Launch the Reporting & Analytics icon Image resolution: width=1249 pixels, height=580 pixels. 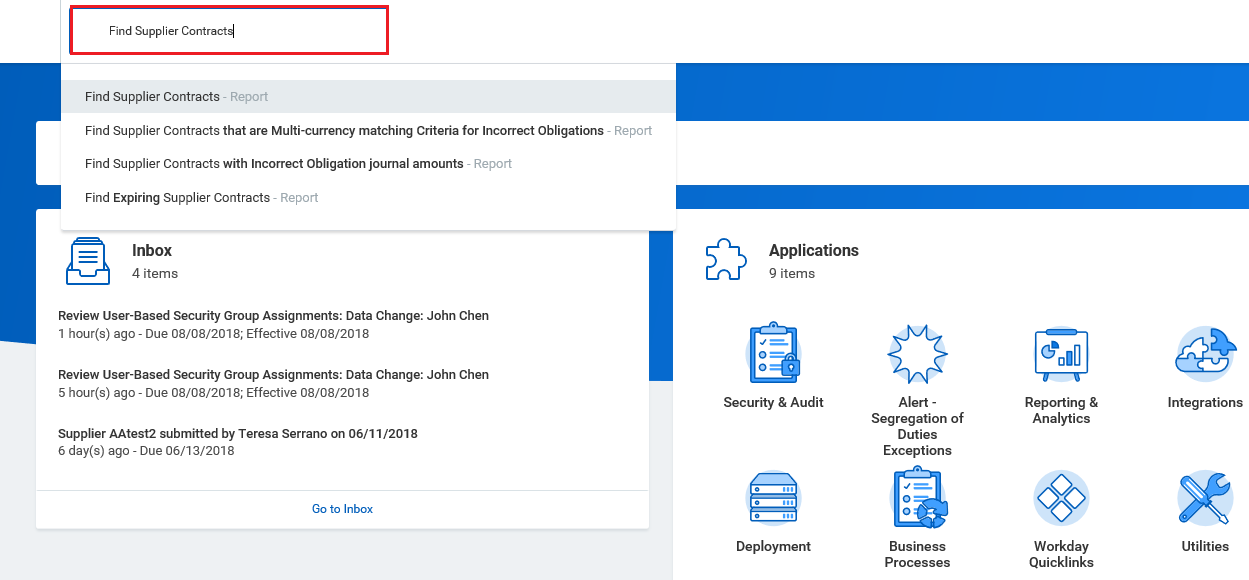pos(1061,354)
